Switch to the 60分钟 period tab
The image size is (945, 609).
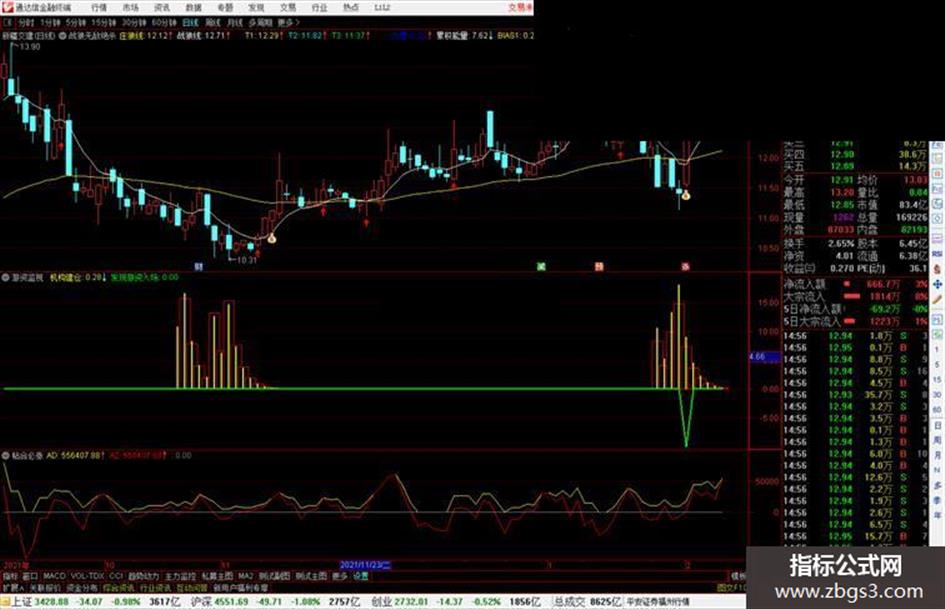click(x=163, y=22)
